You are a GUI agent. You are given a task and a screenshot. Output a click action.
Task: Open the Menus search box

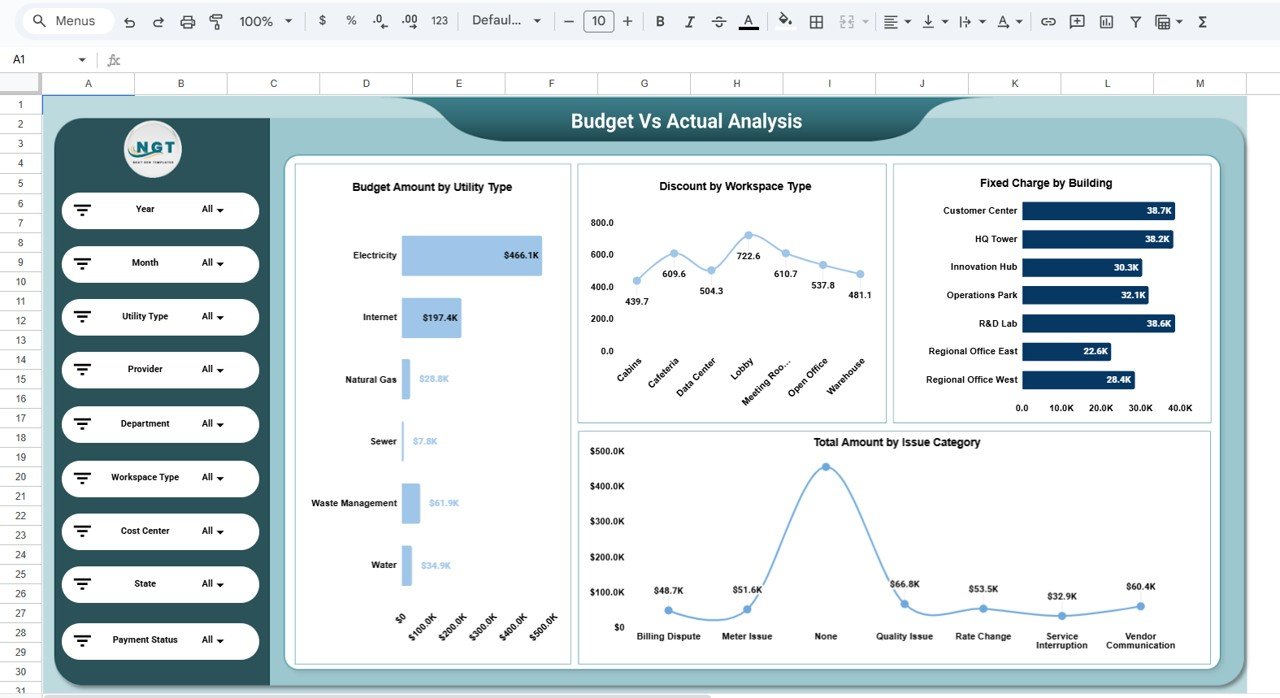point(66,20)
